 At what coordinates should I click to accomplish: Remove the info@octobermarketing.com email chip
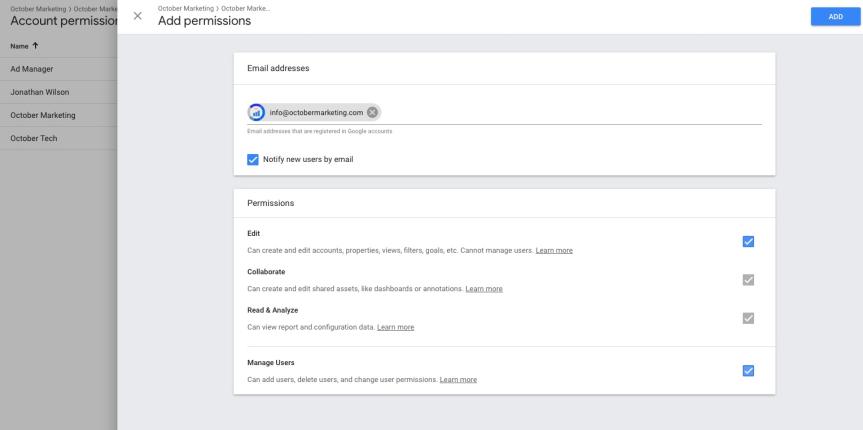(x=373, y=112)
